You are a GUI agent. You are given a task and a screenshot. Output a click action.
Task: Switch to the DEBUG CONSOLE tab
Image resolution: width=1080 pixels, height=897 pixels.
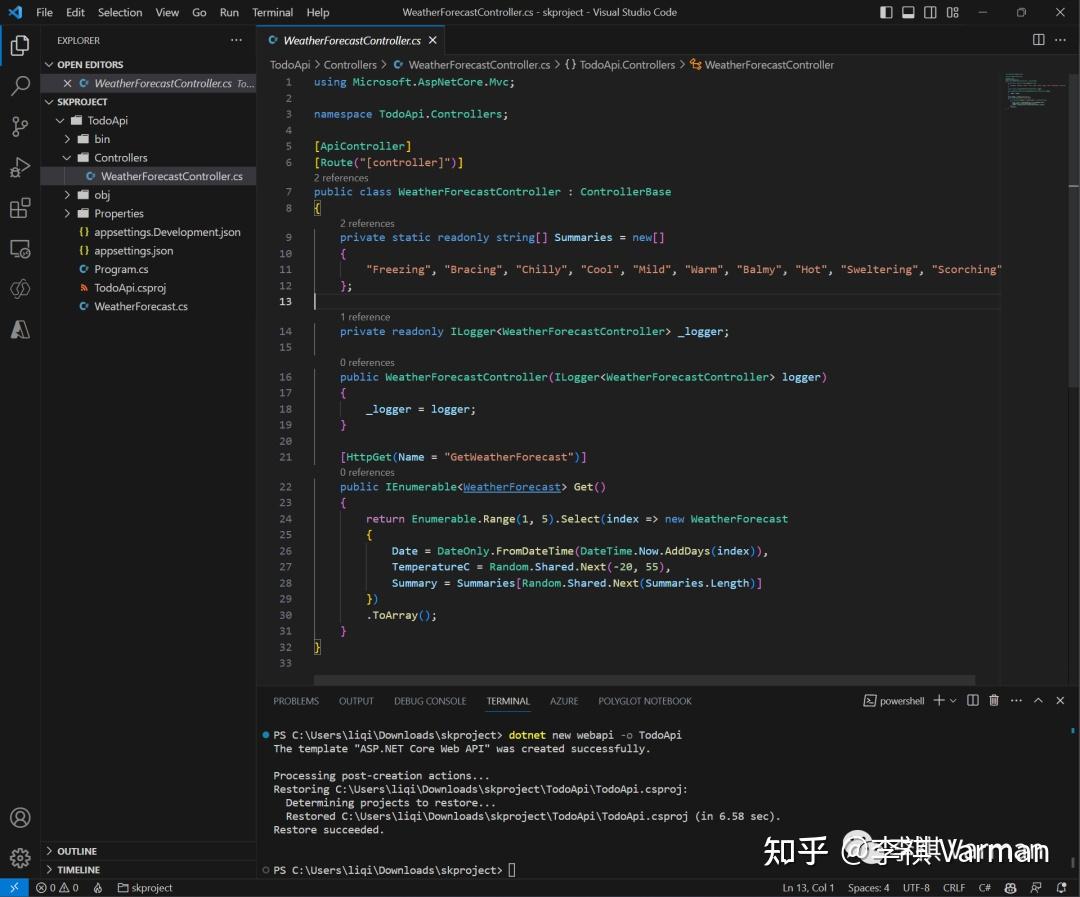(430, 701)
